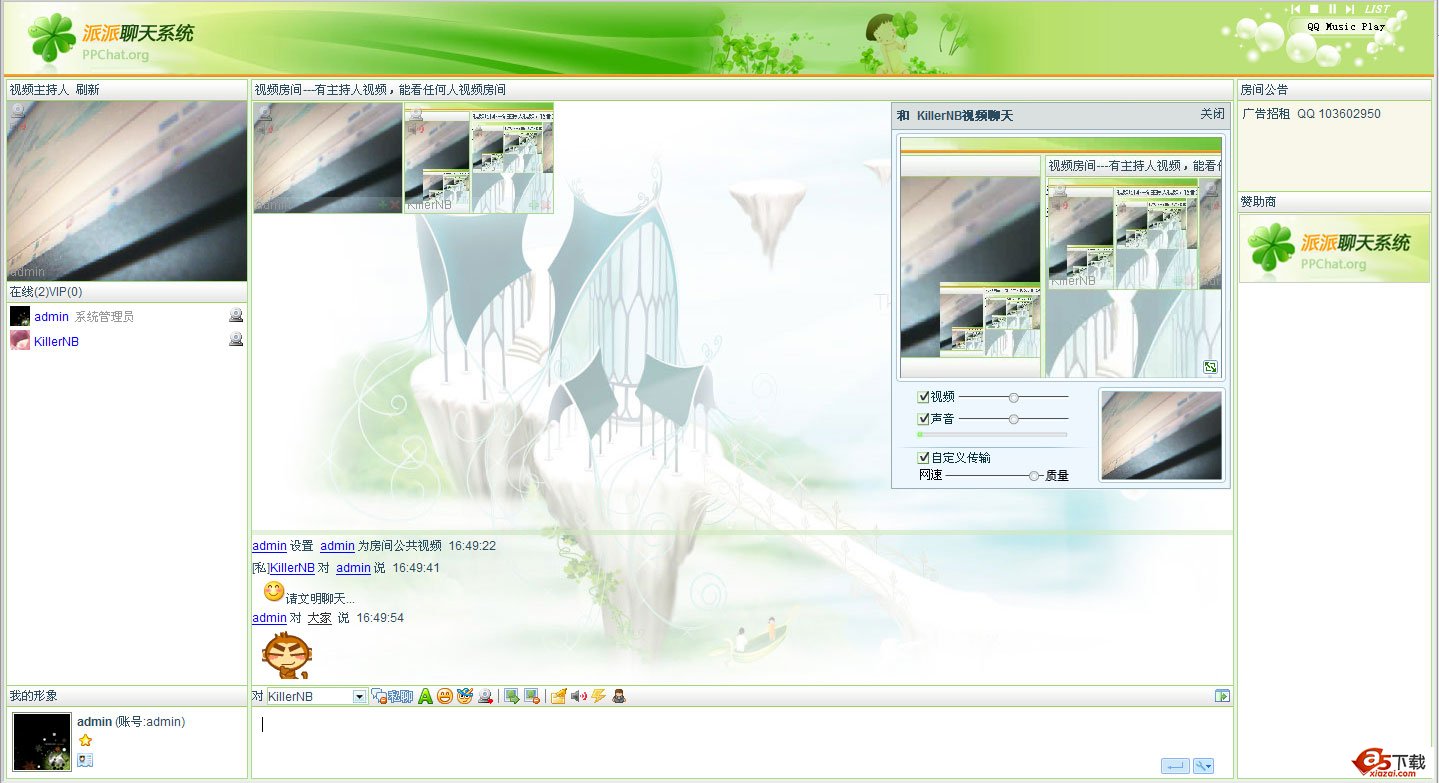Click the webcam icon on the host video panel
The width and height of the screenshot is (1439, 783).
(x=17, y=112)
